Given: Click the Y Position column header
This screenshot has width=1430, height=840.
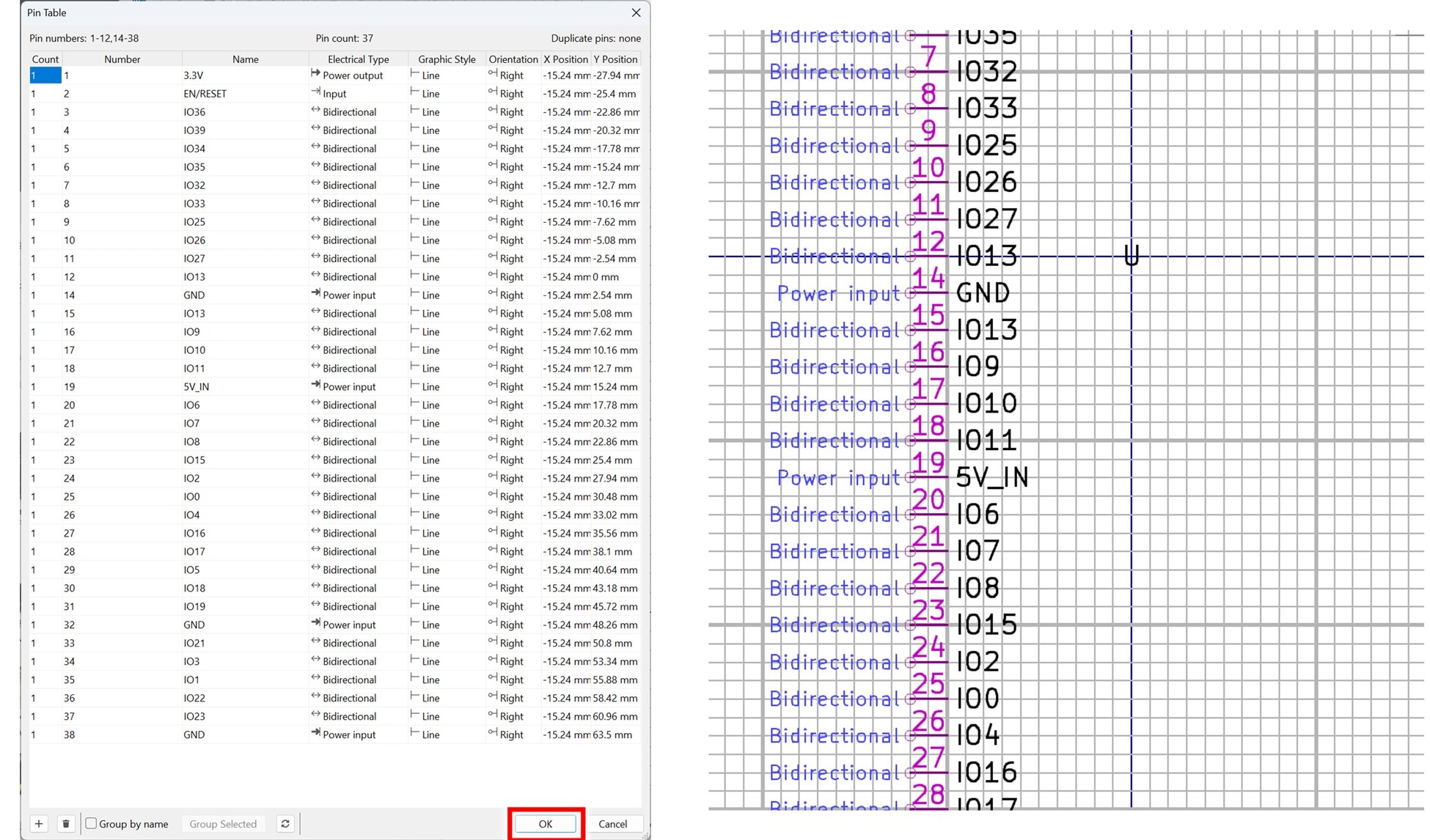Looking at the screenshot, I should (x=615, y=59).
